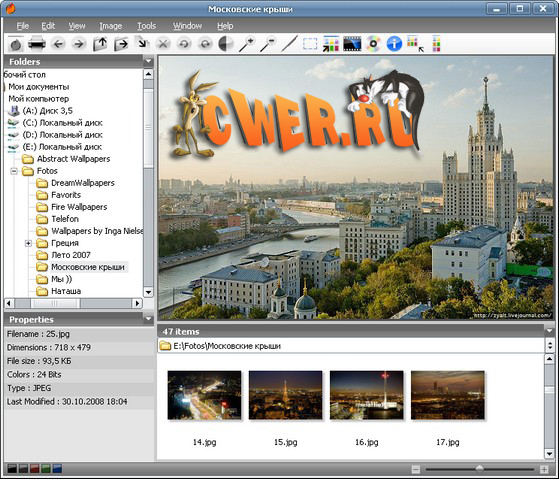
Task: Decrease thumbnail size with minus button
Action: [416, 469]
